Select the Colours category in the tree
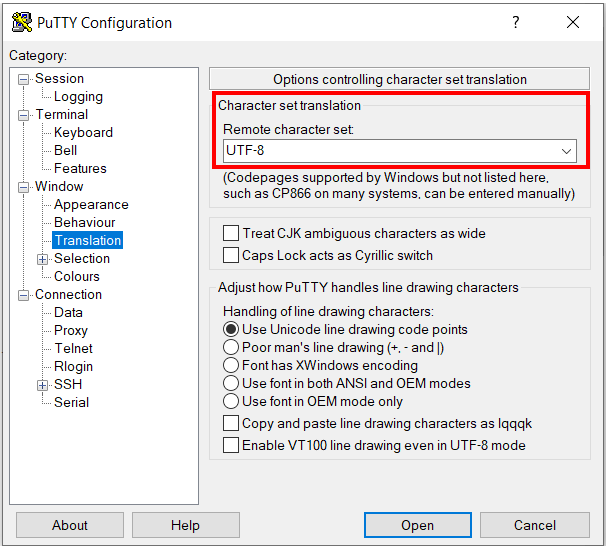606x547 pixels. (x=77, y=276)
